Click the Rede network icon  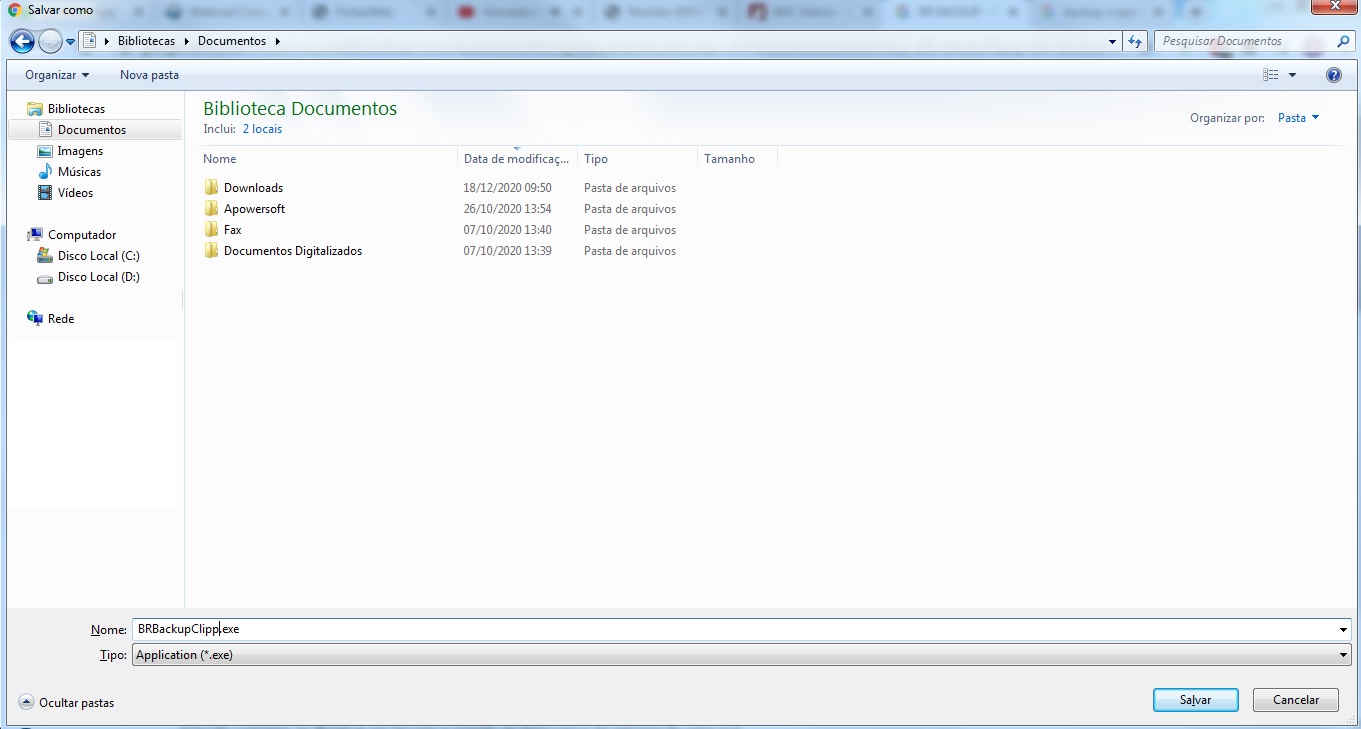[x=36, y=319]
